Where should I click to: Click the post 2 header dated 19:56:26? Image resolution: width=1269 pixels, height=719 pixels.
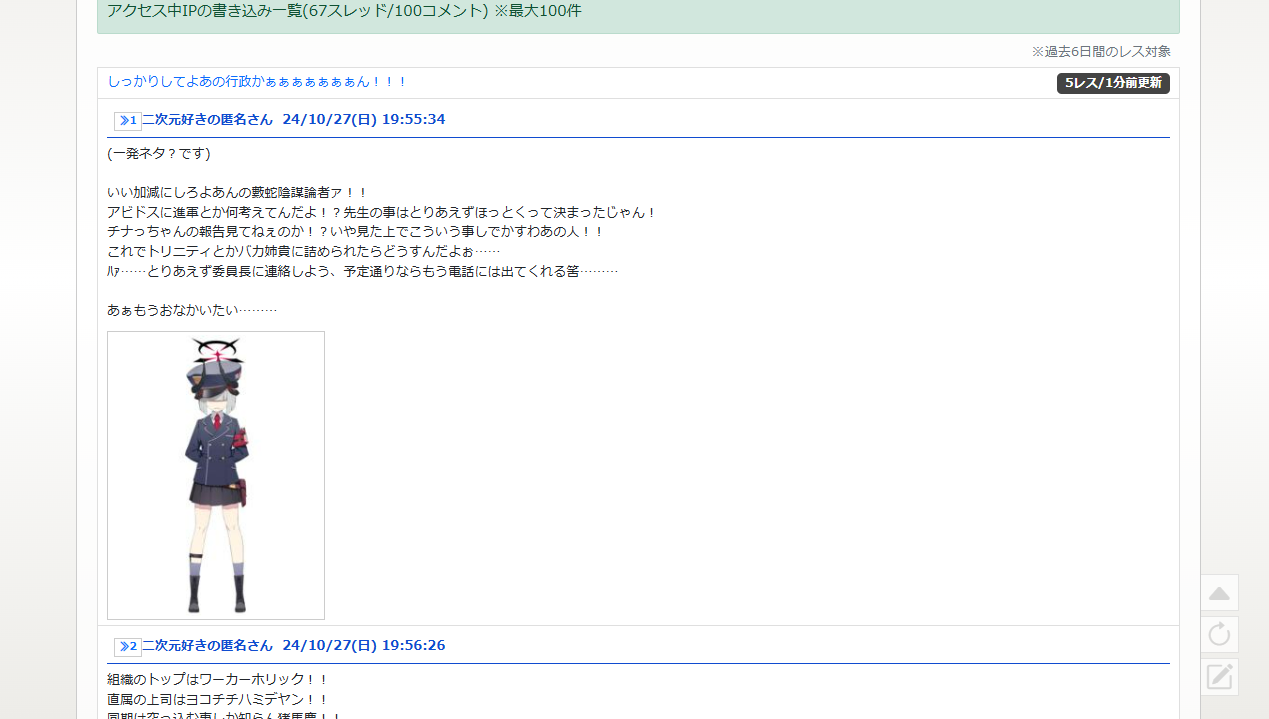point(294,646)
